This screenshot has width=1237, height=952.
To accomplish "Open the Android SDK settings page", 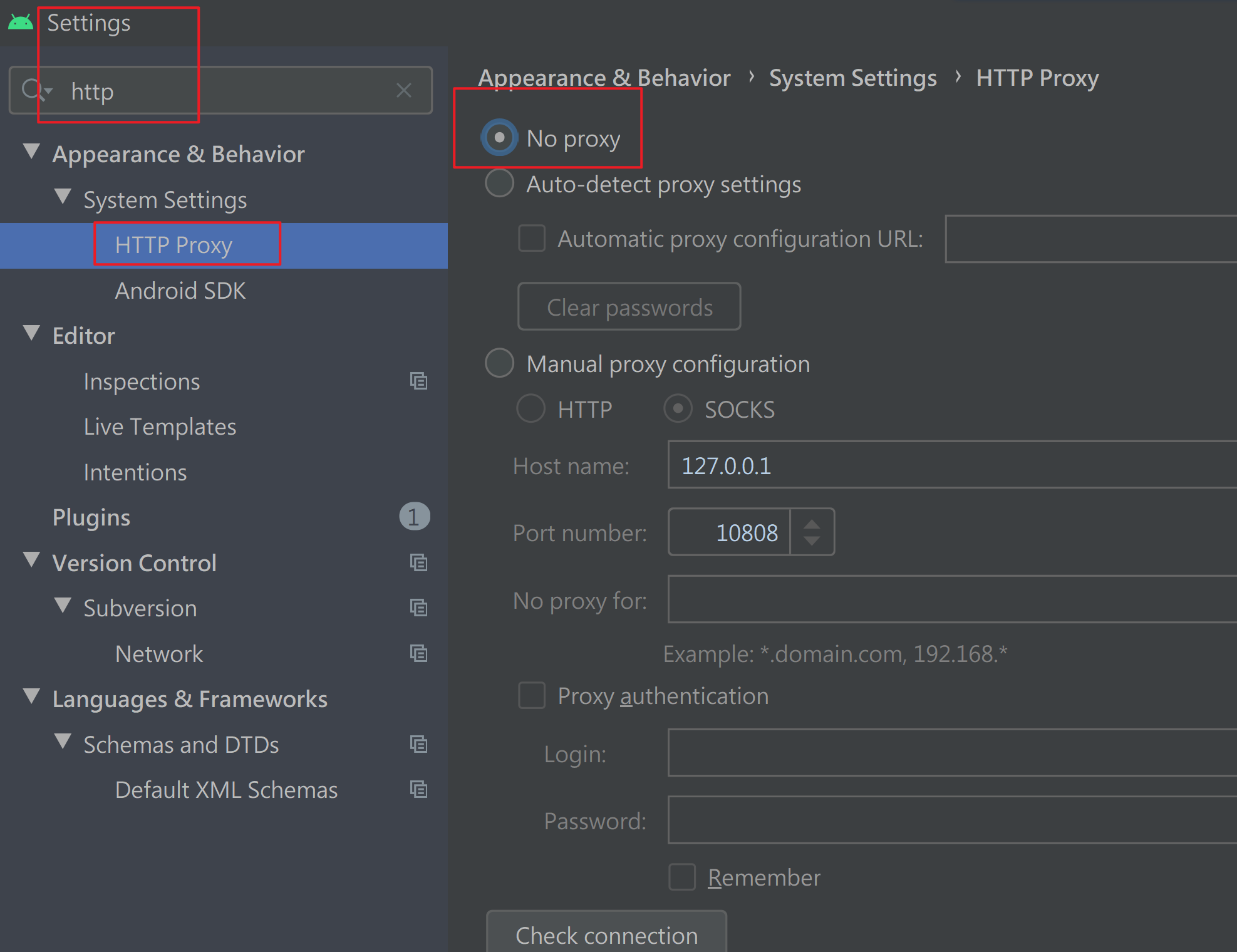I will click(x=180, y=291).
